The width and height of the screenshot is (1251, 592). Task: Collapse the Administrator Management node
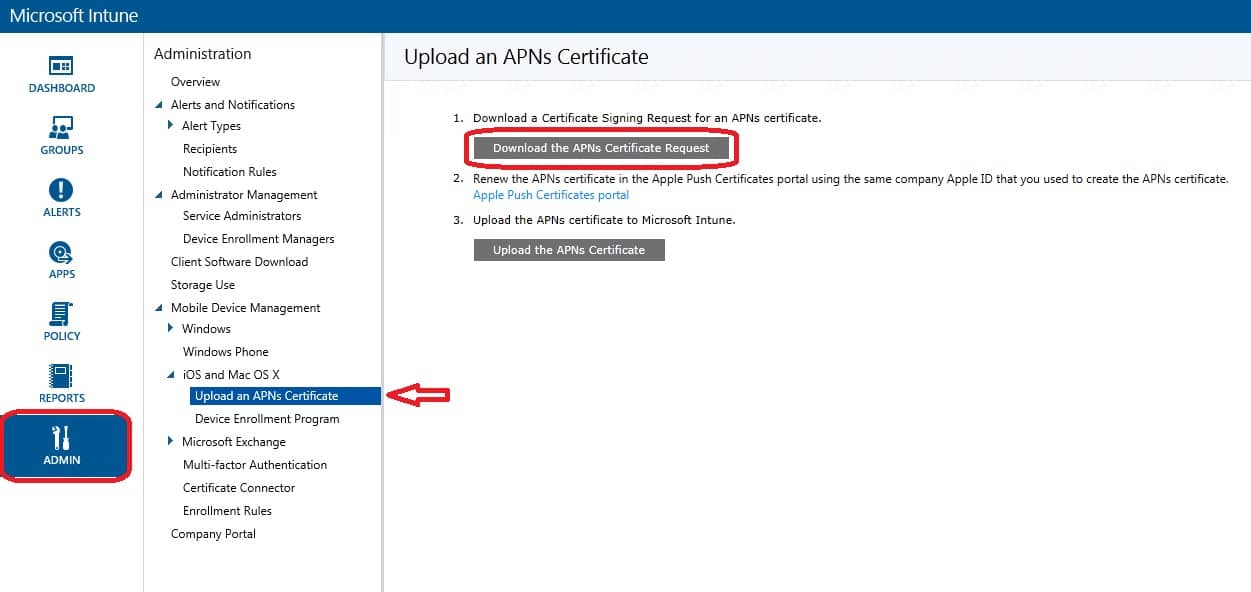click(x=159, y=195)
